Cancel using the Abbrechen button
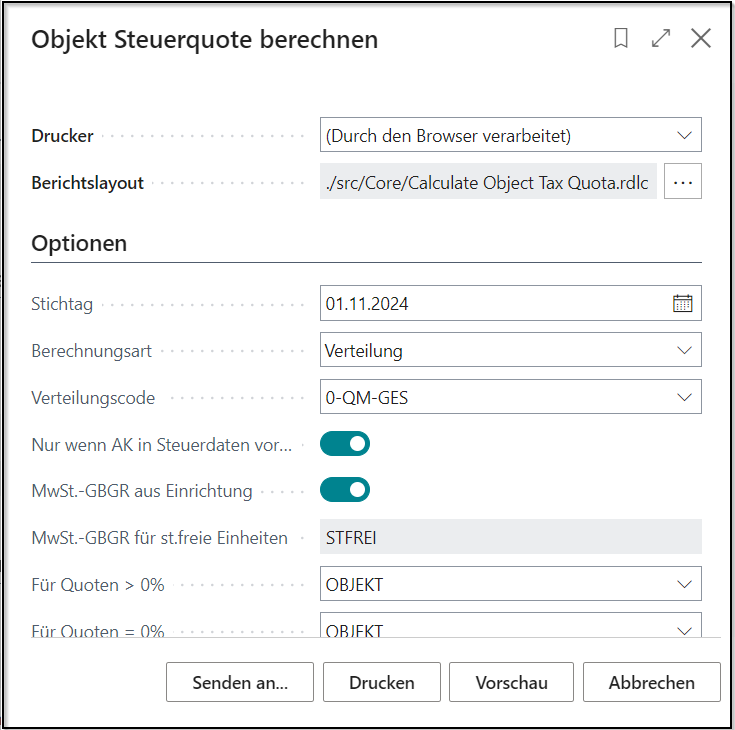This screenshot has height=730, width=735. pyautogui.click(x=652, y=683)
